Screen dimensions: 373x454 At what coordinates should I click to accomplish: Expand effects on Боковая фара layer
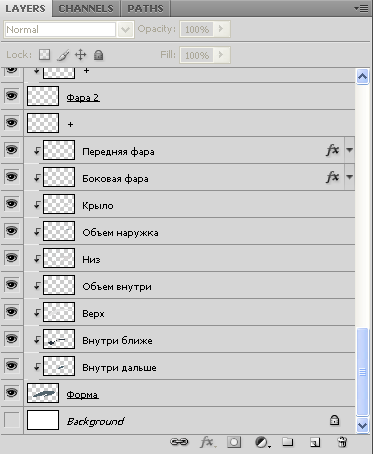click(349, 177)
